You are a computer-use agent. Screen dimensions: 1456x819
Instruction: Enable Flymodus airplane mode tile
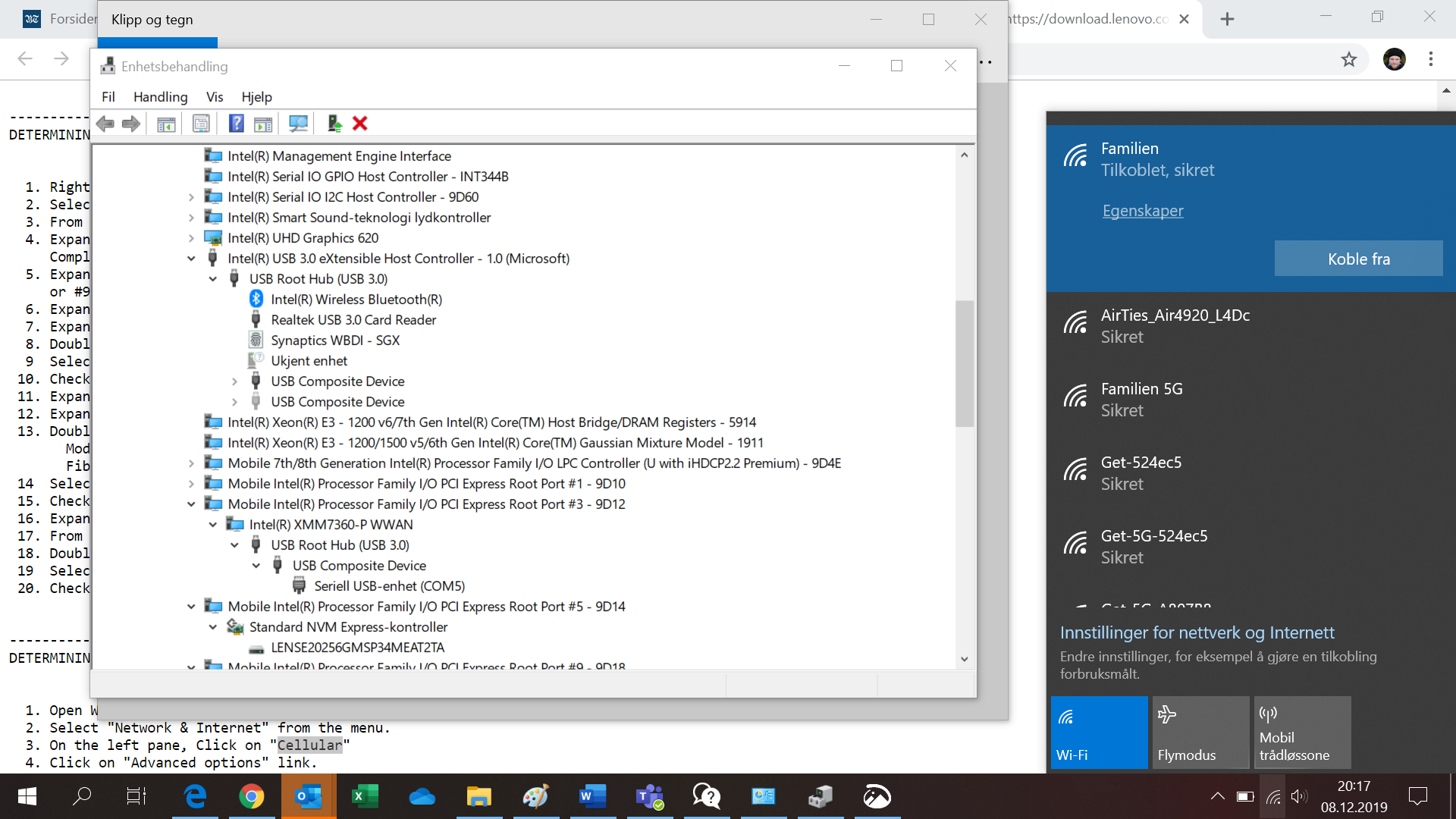pyautogui.click(x=1200, y=733)
